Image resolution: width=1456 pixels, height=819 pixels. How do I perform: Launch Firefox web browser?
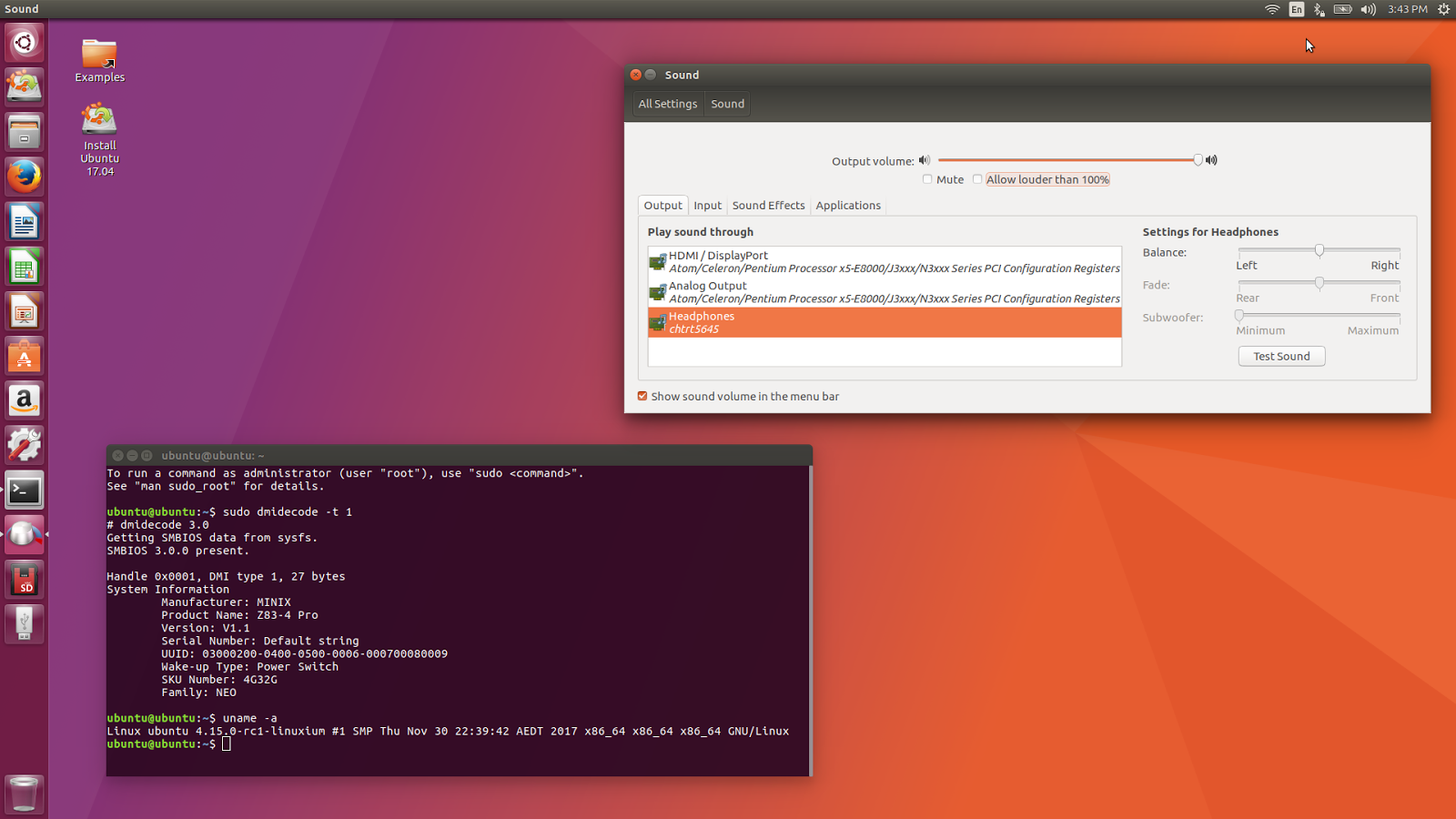[x=25, y=177]
